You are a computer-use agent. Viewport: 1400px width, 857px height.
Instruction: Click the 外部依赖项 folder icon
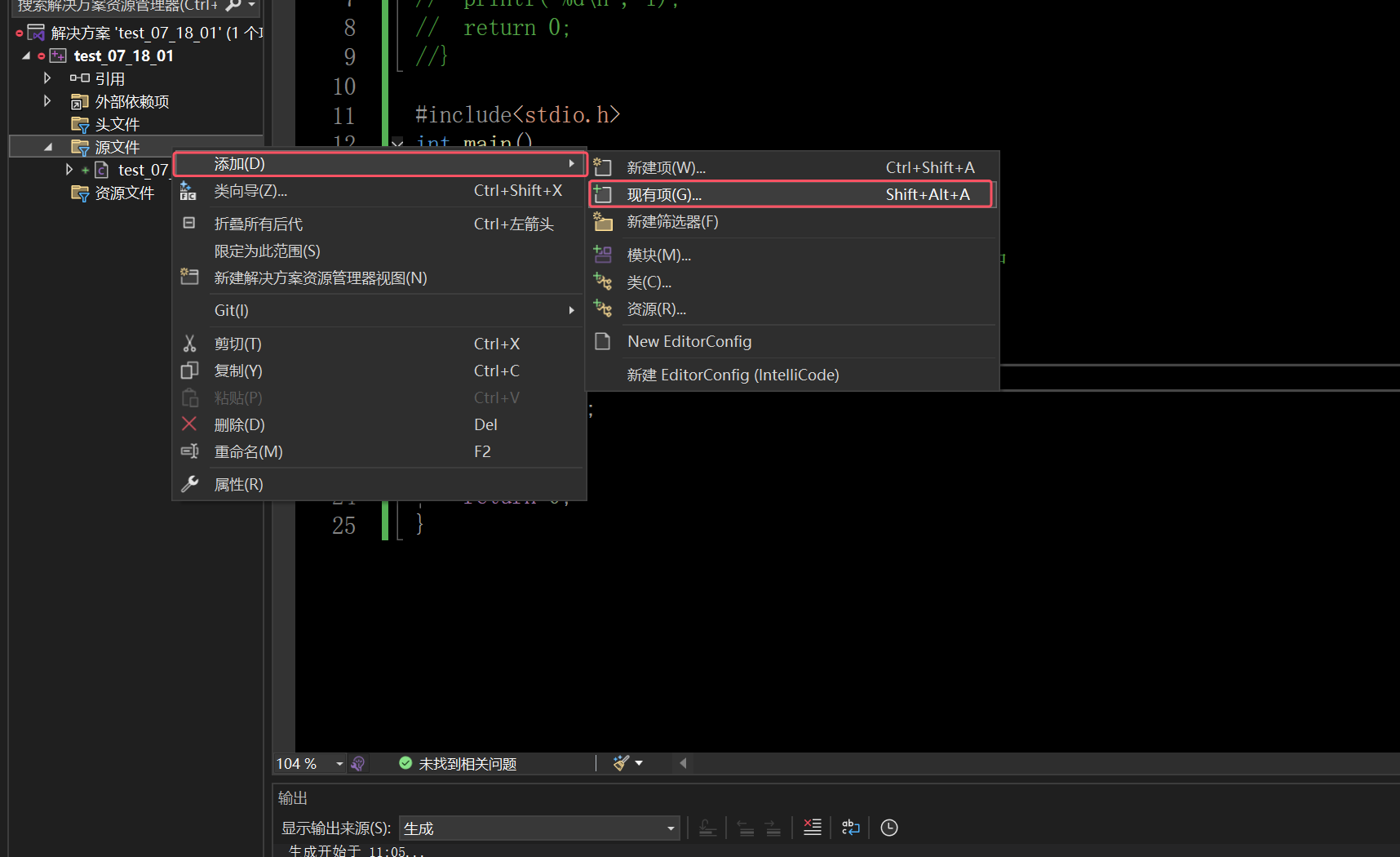(79, 101)
